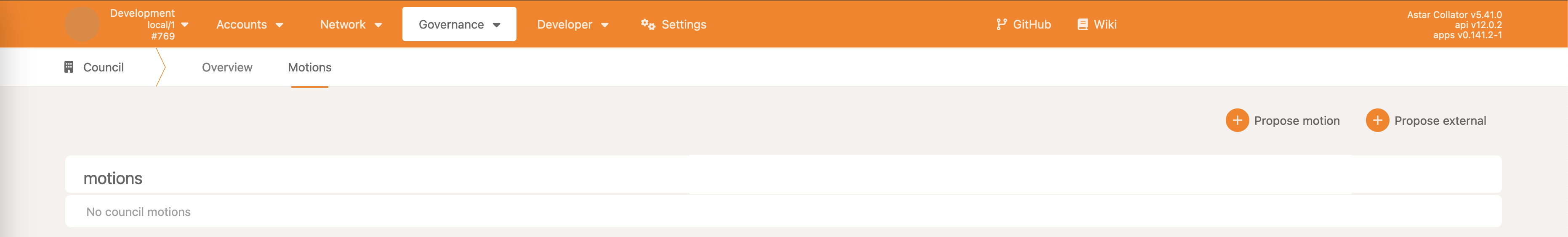Click the GitHub branch icon

coord(1001,24)
